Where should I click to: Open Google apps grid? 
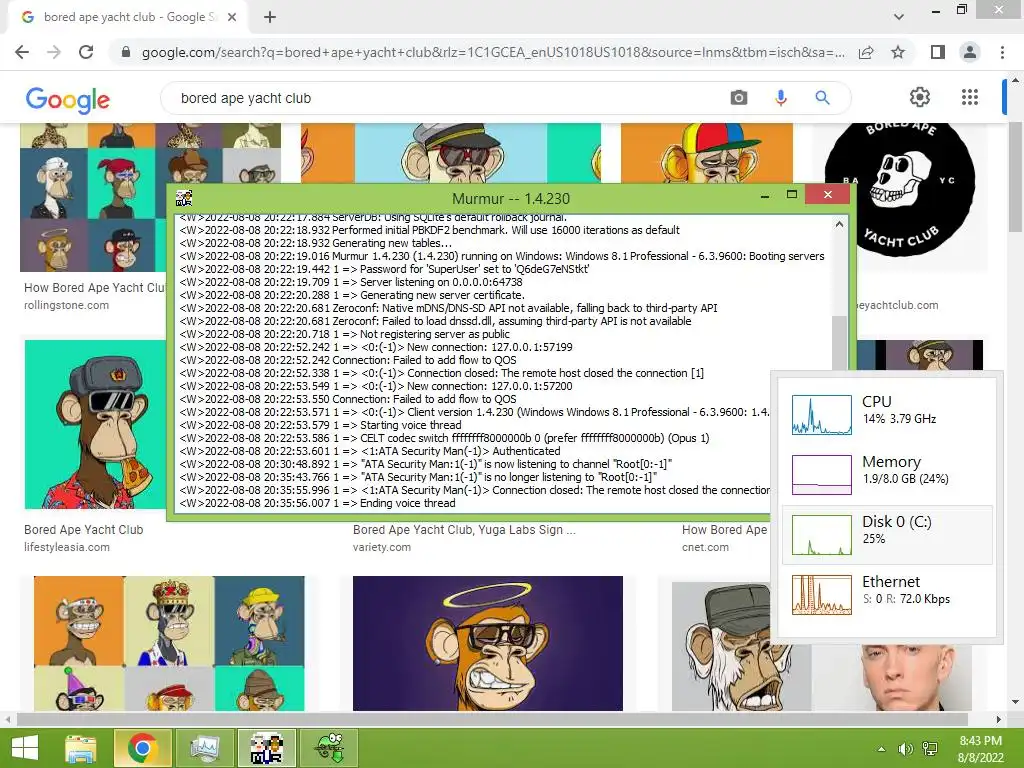[970, 97]
